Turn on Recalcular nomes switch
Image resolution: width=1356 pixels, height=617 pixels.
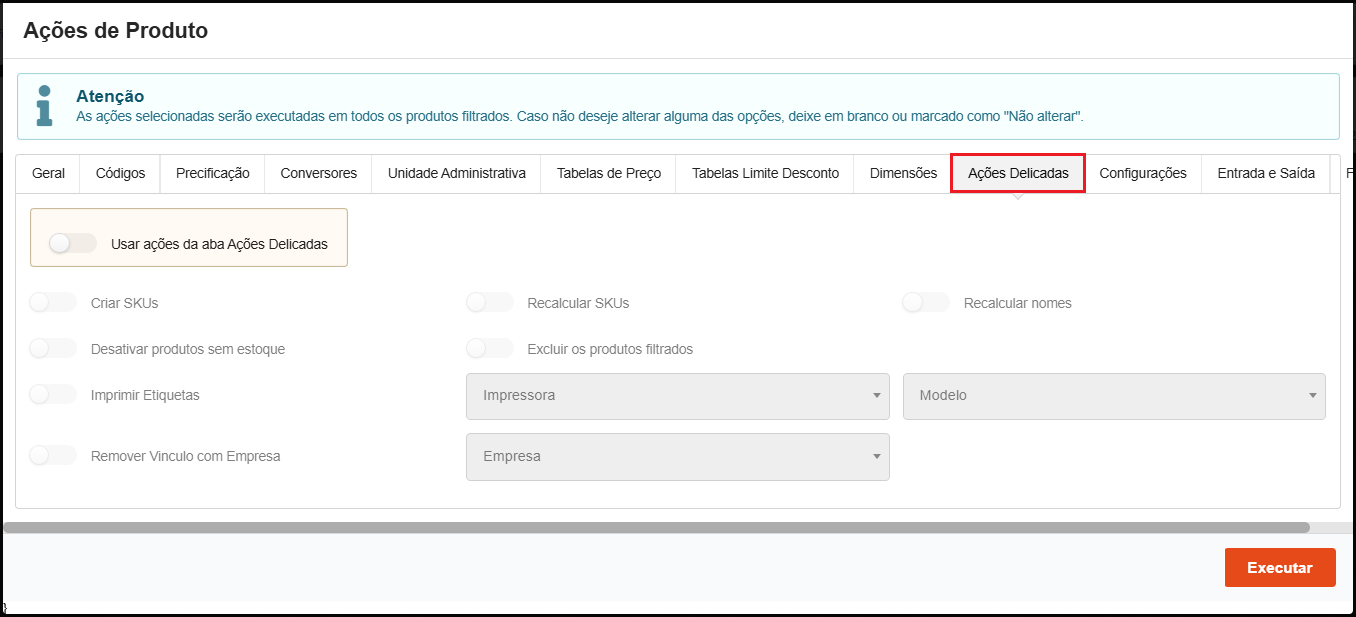tap(925, 303)
